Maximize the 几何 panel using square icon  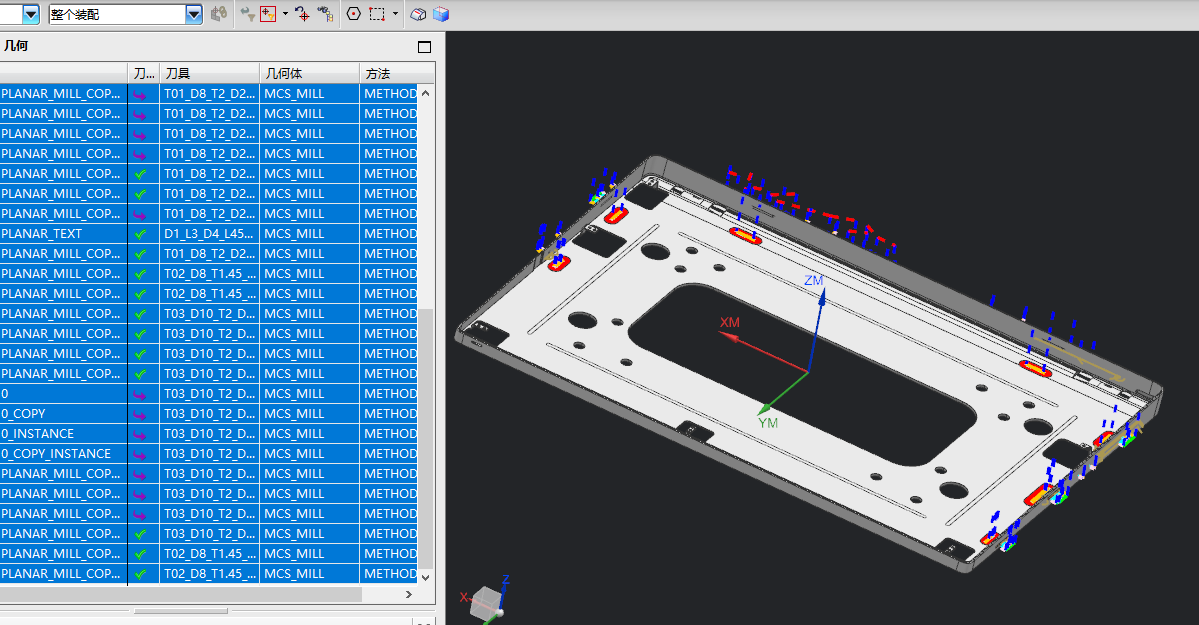click(x=424, y=47)
